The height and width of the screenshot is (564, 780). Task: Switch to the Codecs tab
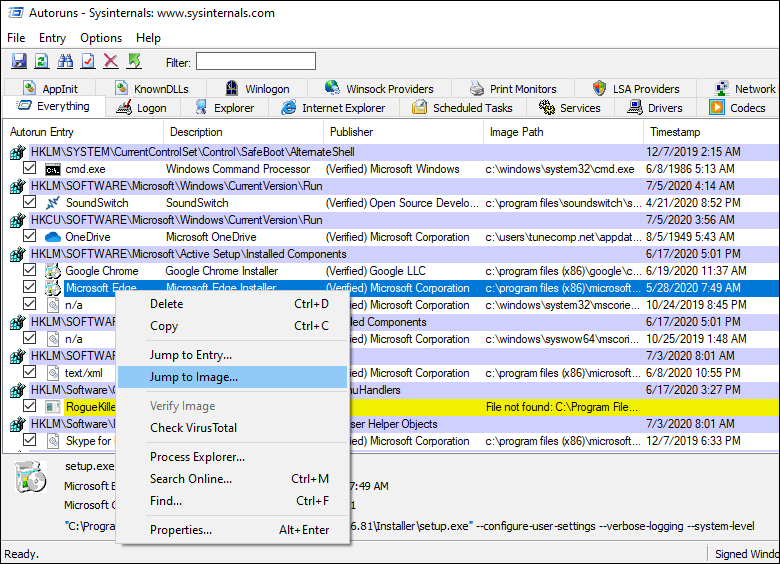(x=738, y=107)
